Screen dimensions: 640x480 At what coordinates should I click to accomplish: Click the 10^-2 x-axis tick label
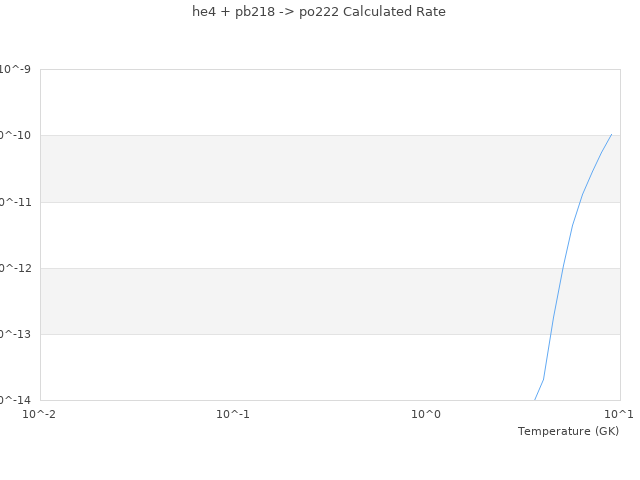tap(39, 413)
